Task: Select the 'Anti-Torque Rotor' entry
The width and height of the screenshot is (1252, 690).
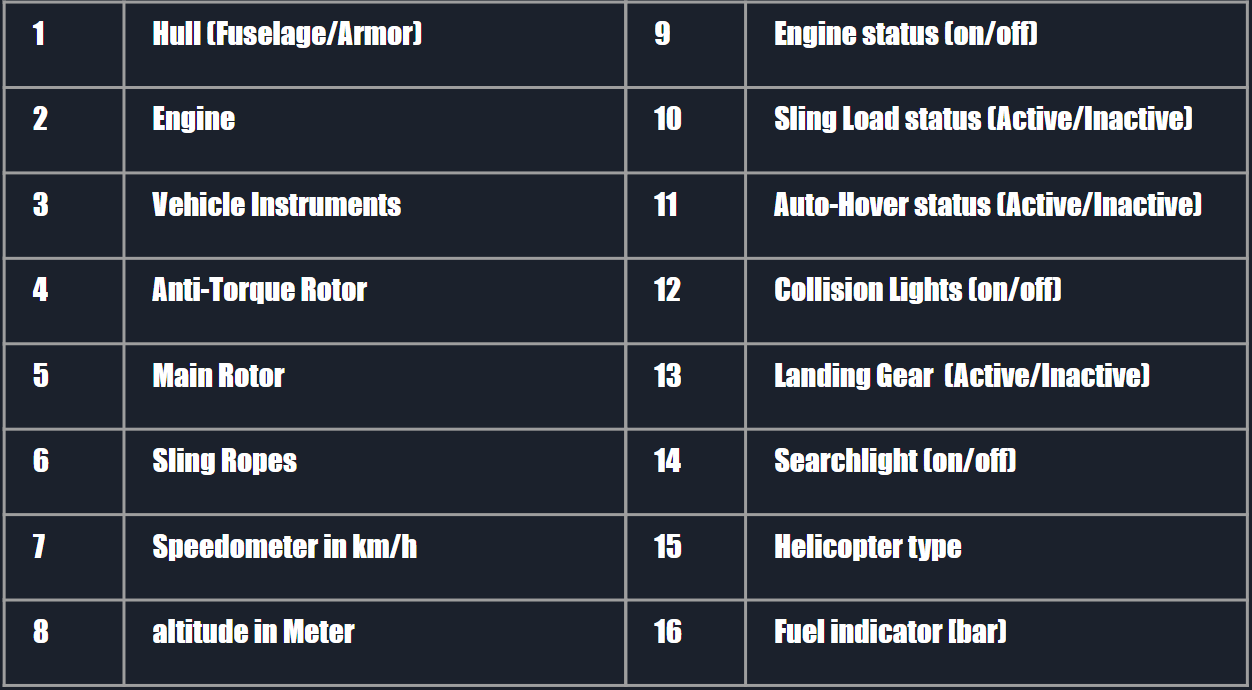Action: click(259, 290)
